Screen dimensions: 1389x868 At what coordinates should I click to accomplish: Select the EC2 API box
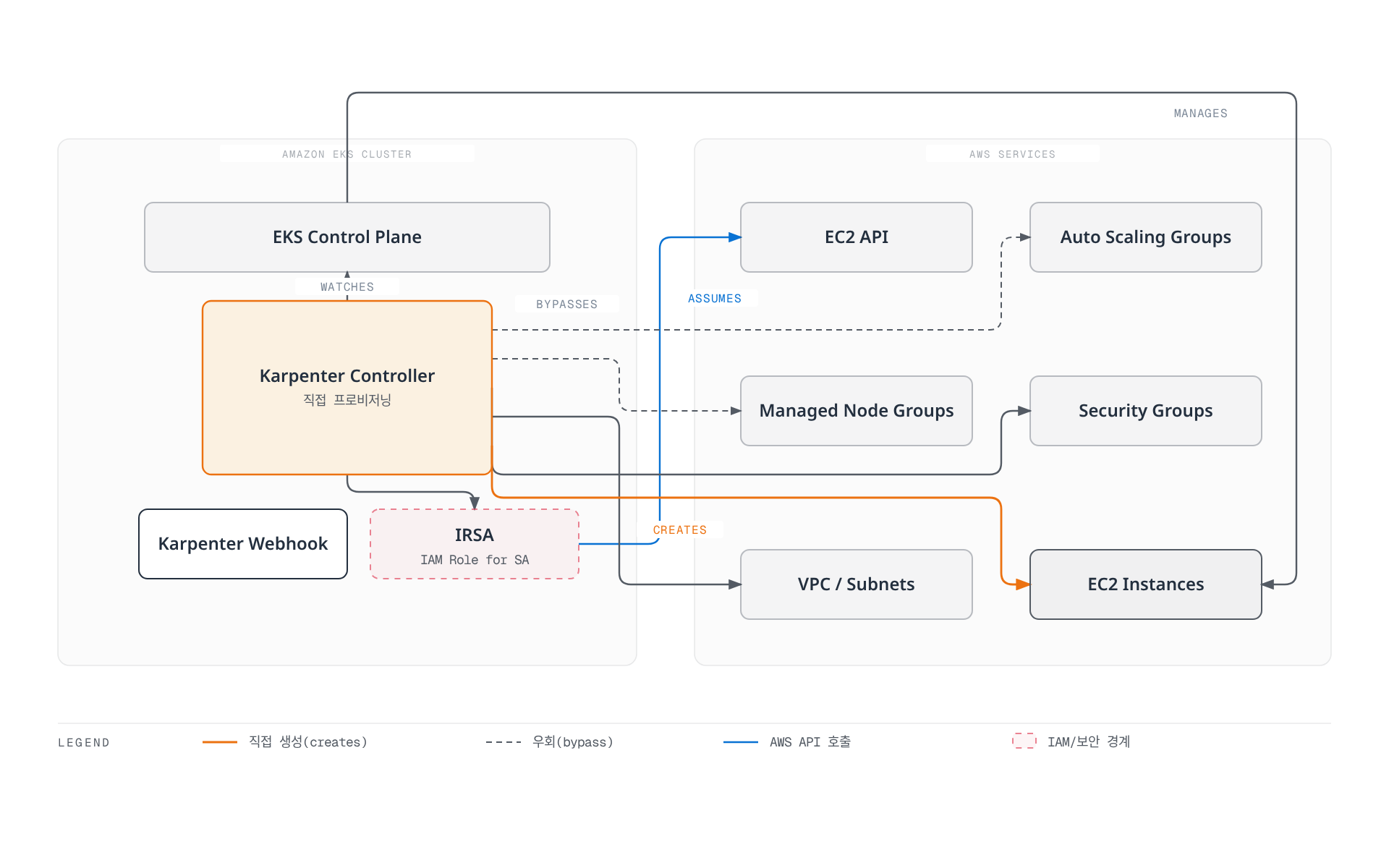(857, 237)
